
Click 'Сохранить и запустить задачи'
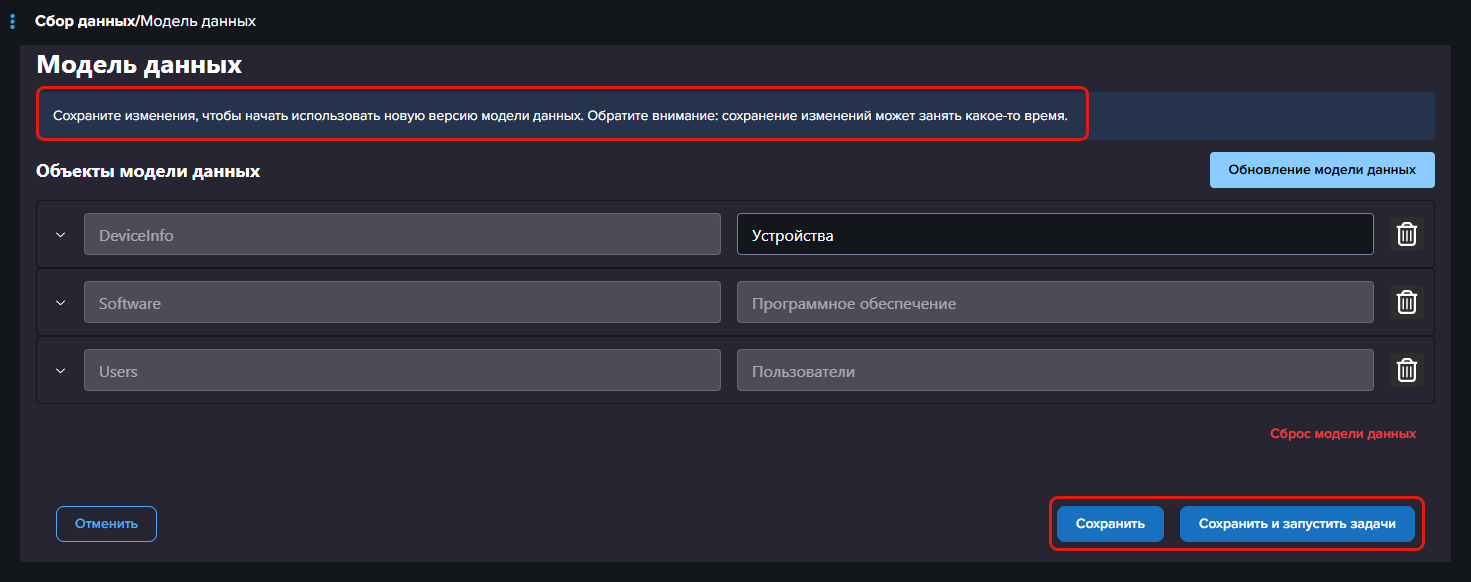pyautogui.click(x=1296, y=524)
